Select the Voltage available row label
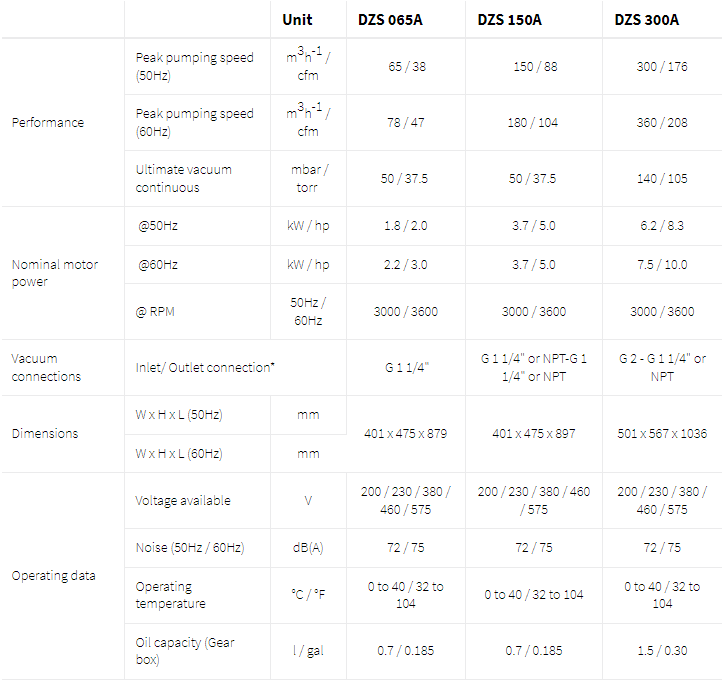722x682 pixels. point(183,500)
